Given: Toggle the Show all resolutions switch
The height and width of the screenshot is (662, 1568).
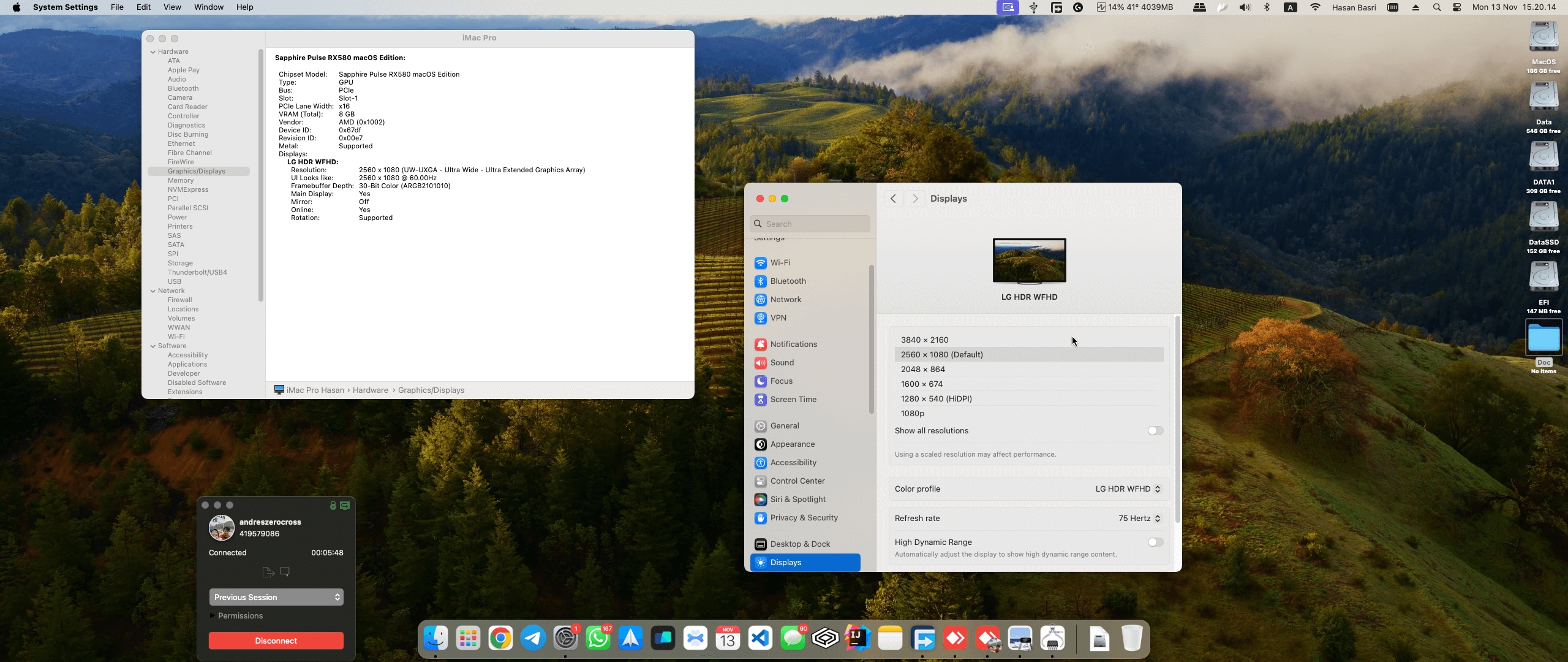Looking at the screenshot, I should click(x=1155, y=431).
